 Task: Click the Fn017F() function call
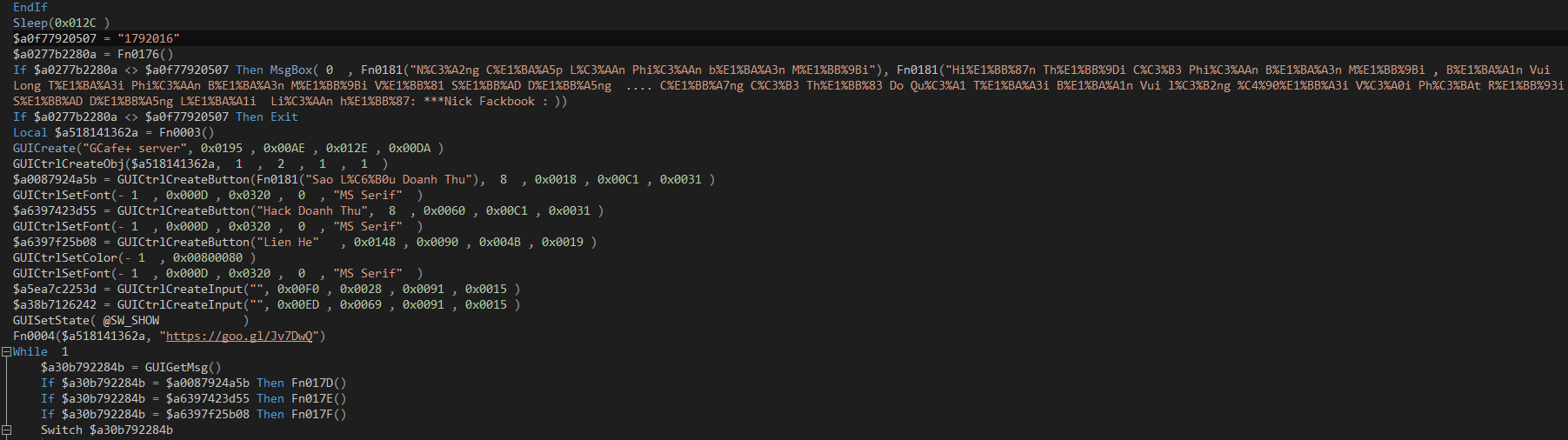[318, 415]
